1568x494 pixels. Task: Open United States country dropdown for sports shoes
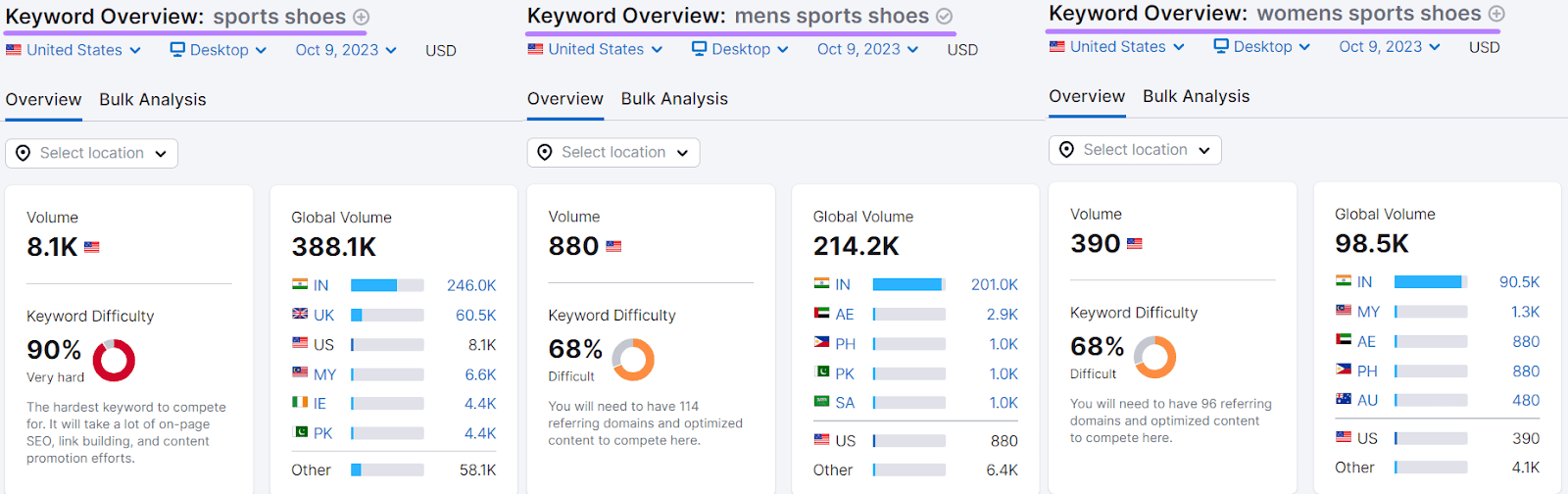coord(74,50)
